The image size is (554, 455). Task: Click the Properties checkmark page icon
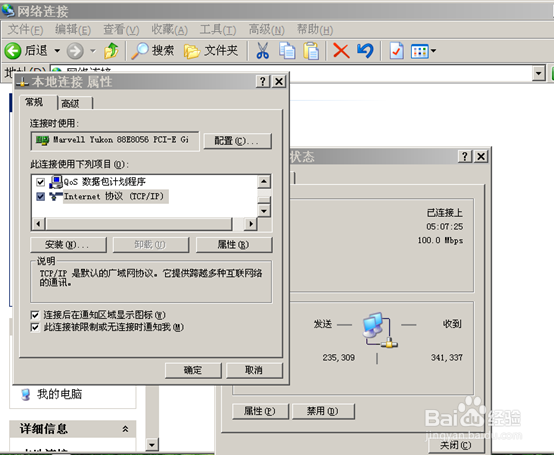396,51
